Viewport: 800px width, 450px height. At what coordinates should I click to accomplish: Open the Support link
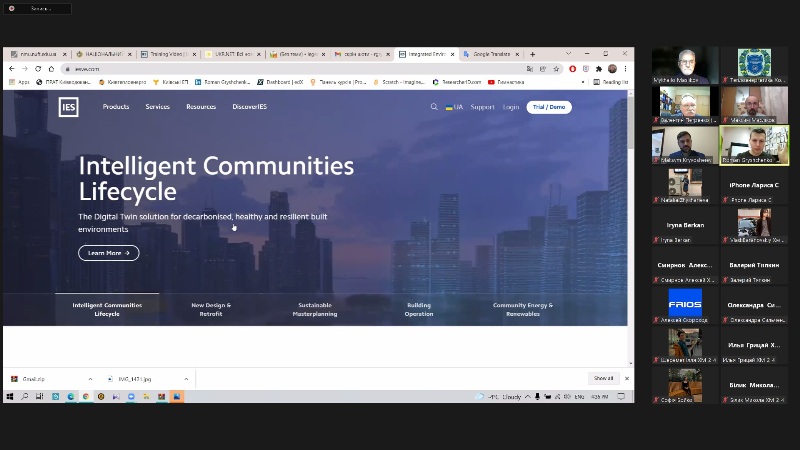pos(482,107)
